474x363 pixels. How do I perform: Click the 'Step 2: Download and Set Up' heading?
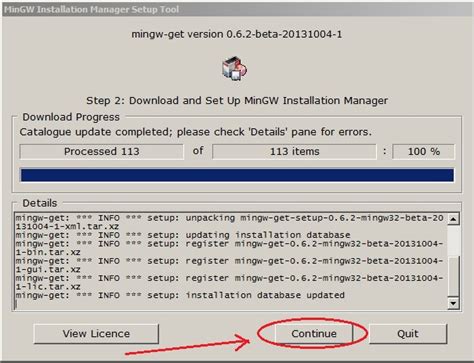click(x=237, y=100)
